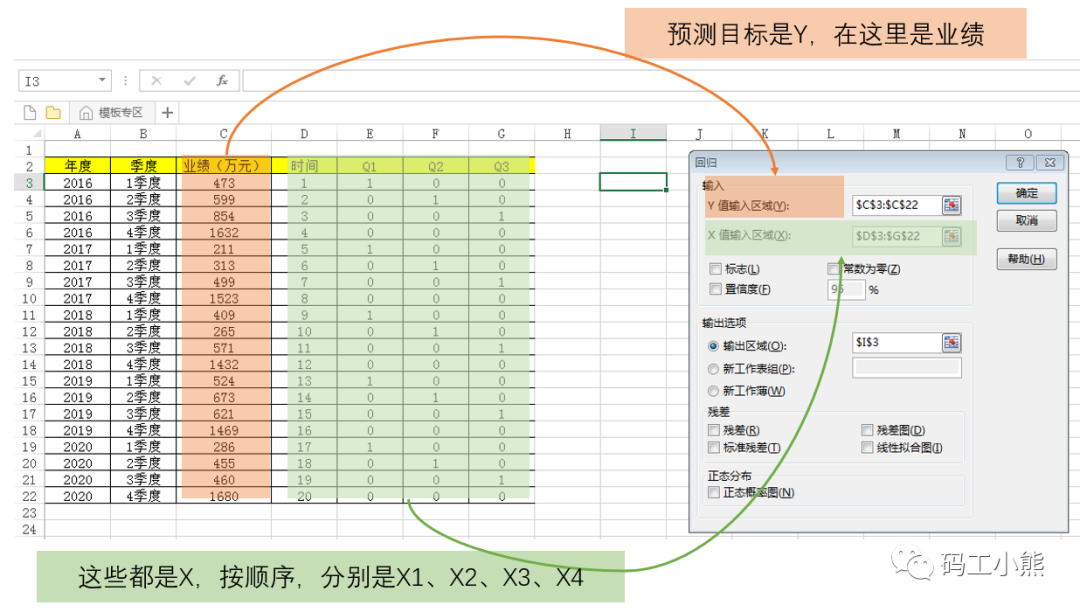The width and height of the screenshot is (1080, 612).
Task: Click the confirm checkmark in formula bar
Action: click(190, 80)
